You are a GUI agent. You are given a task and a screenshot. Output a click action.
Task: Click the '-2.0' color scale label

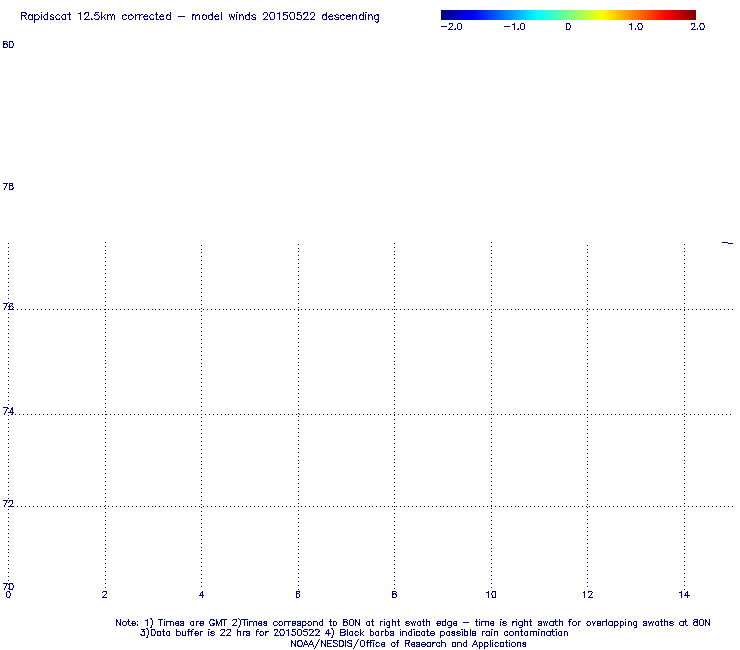(451, 27)
